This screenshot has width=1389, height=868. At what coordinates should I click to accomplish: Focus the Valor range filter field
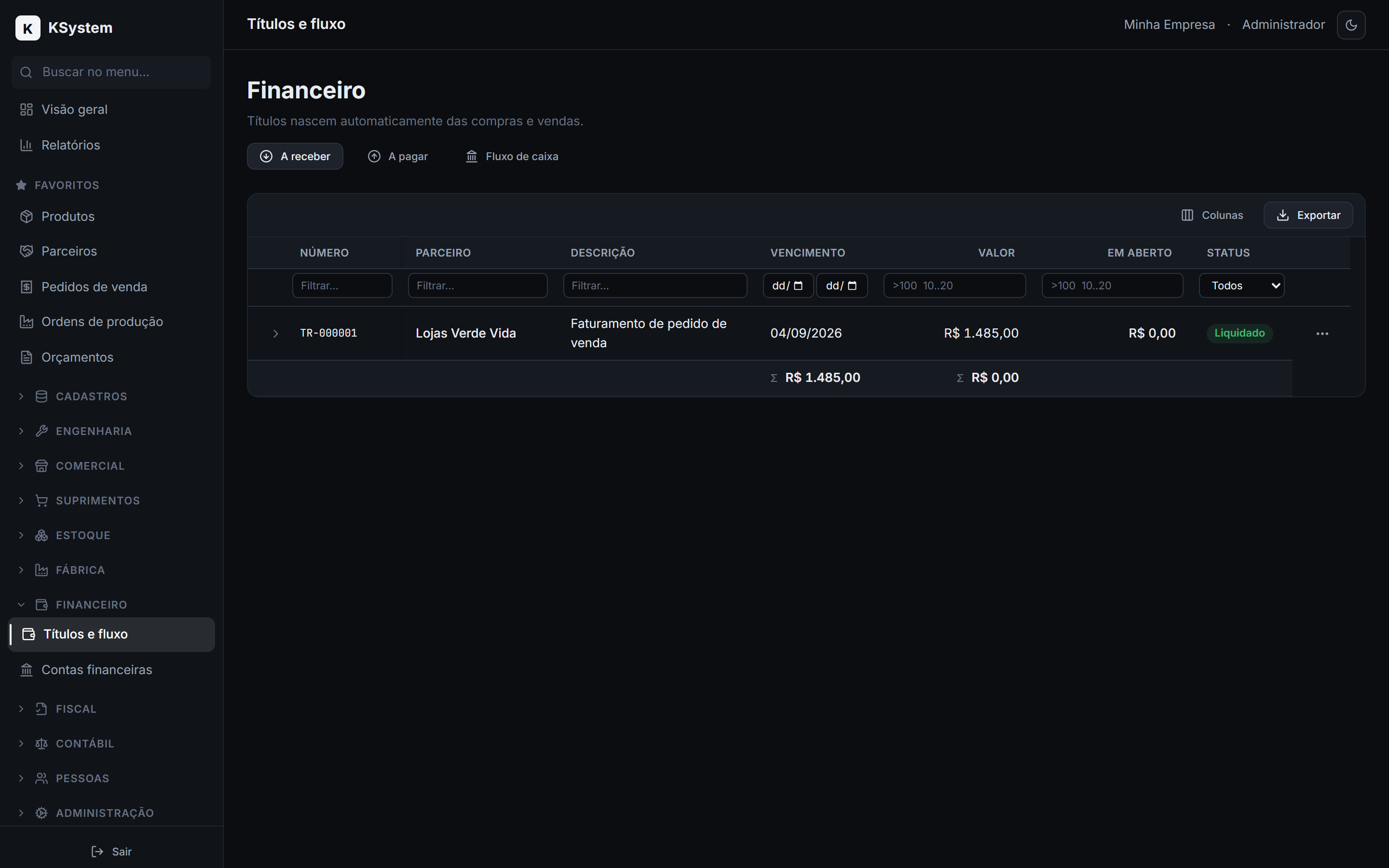[x=954, y=286]
